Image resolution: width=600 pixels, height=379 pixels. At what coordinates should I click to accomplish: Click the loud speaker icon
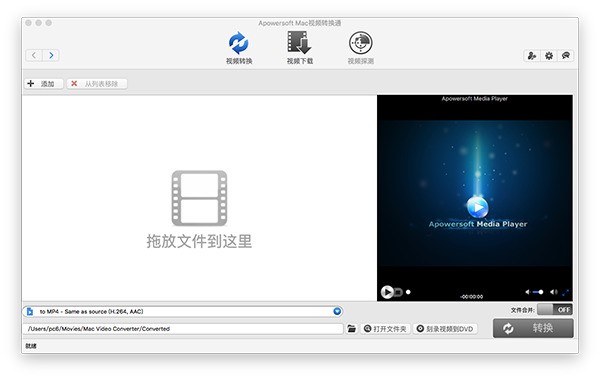[x=553, y=292]
